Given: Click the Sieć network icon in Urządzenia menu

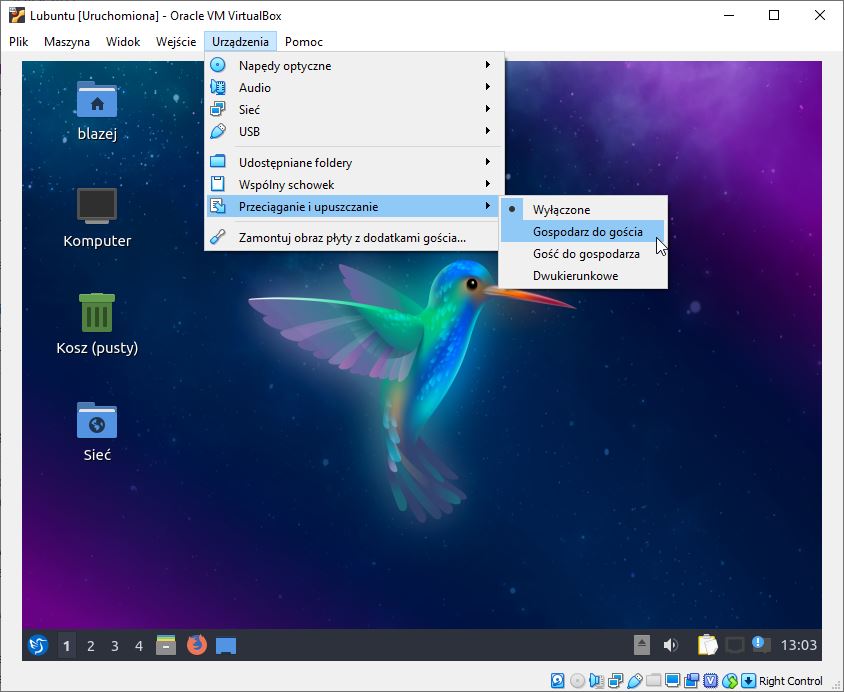Looking at the screenshot, I should click(x=217, y=109).
